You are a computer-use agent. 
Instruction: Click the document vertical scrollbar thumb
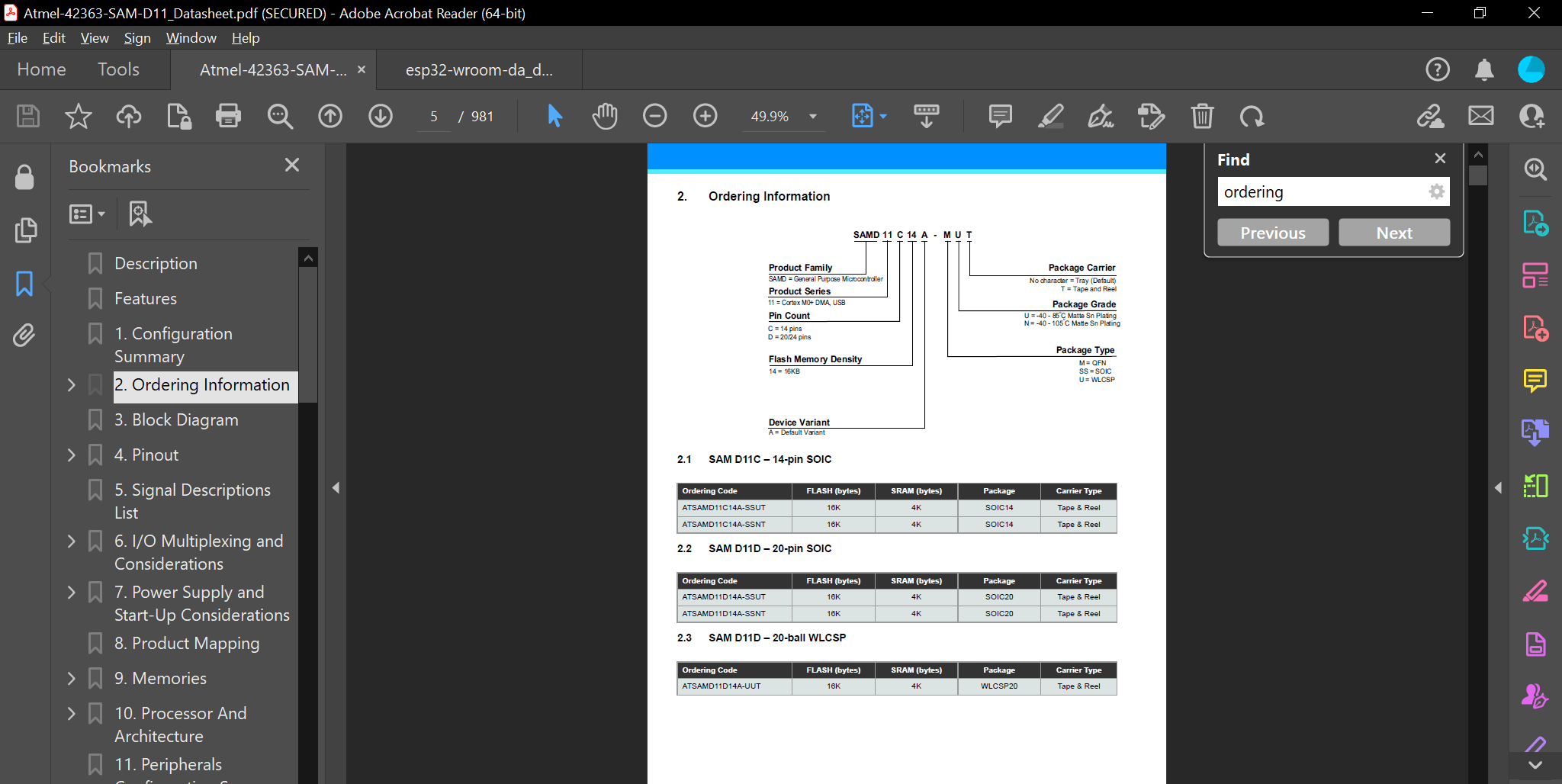point(1478,175)
